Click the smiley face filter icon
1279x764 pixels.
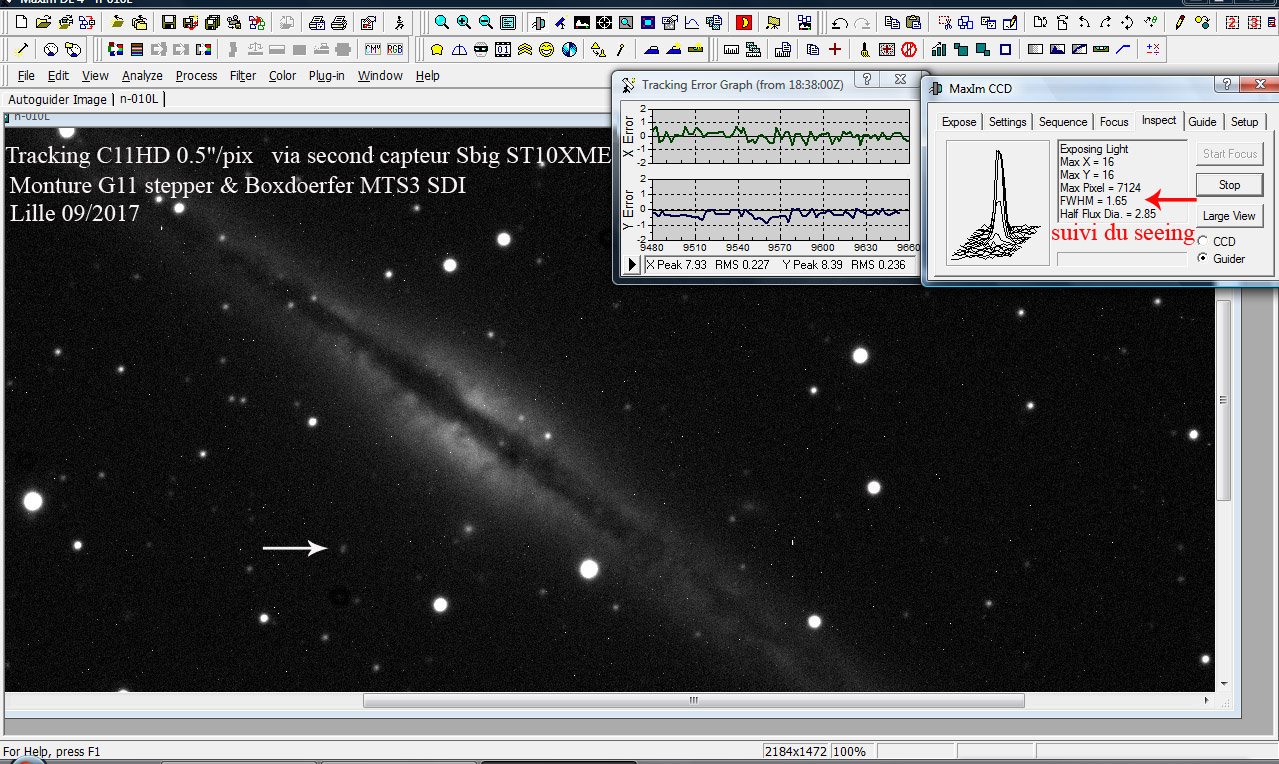point(547,49)
